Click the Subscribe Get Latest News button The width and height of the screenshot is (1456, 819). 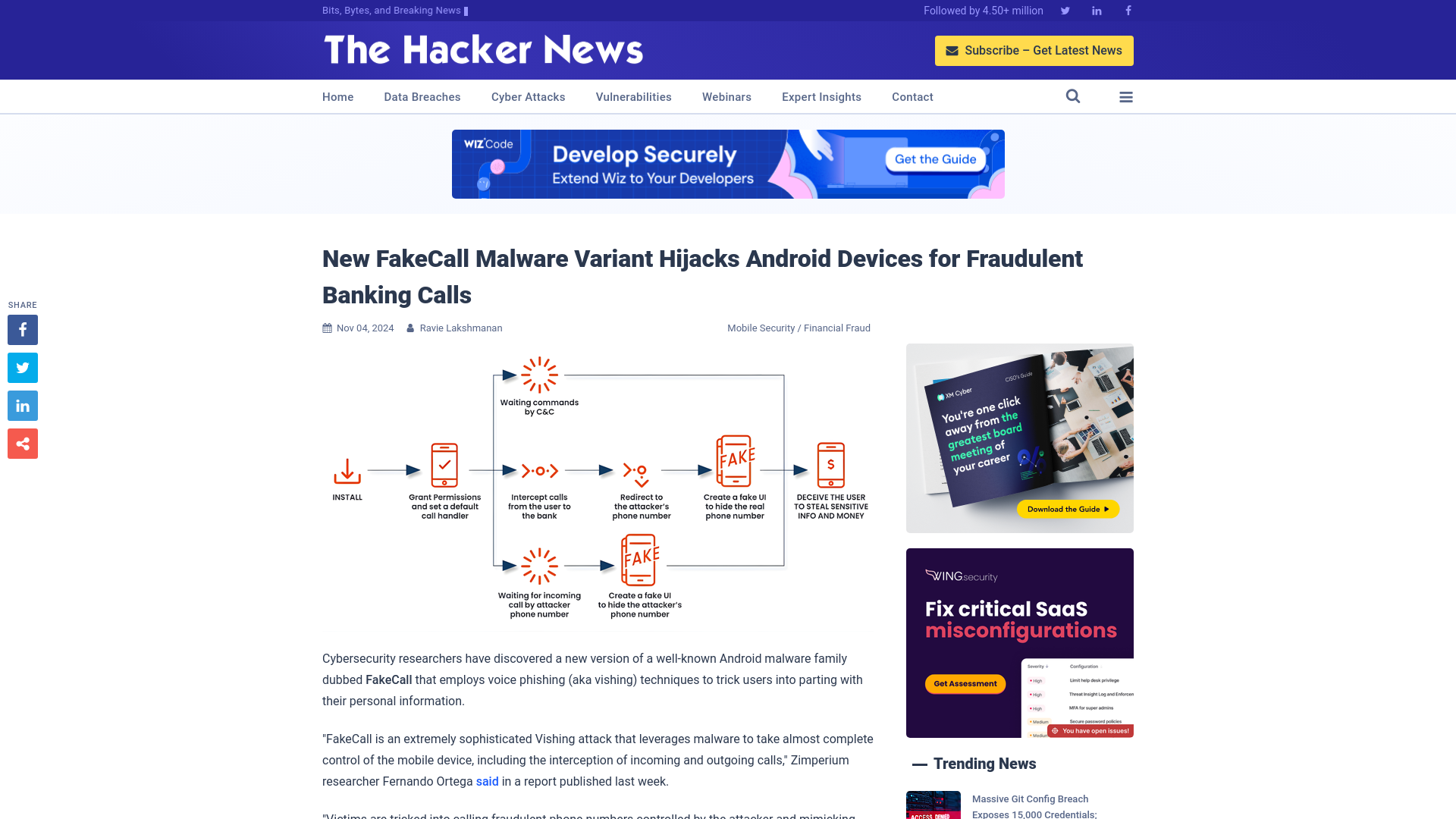[x=1034, y=50]
